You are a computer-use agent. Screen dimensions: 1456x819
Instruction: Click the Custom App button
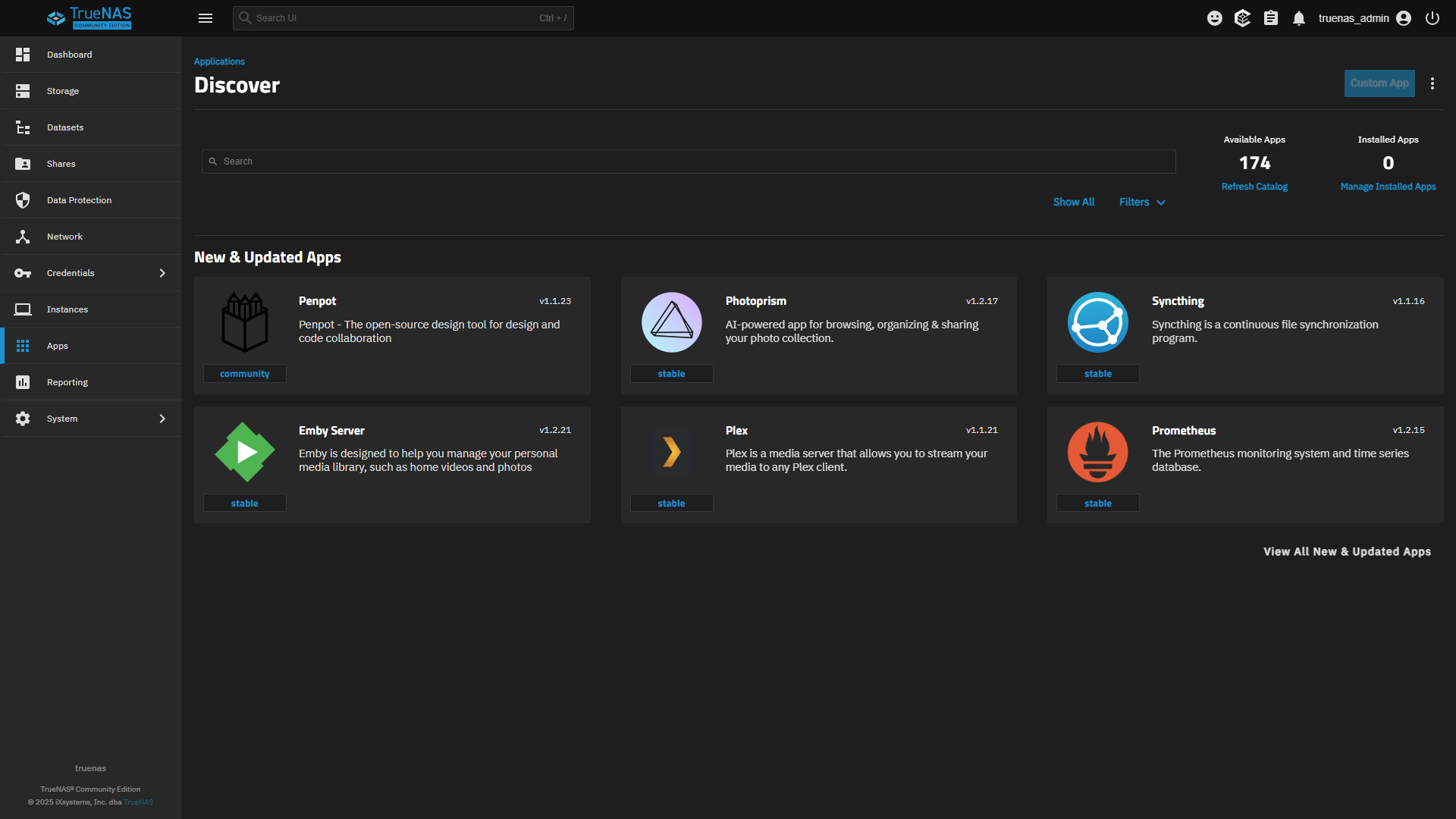1379,83
